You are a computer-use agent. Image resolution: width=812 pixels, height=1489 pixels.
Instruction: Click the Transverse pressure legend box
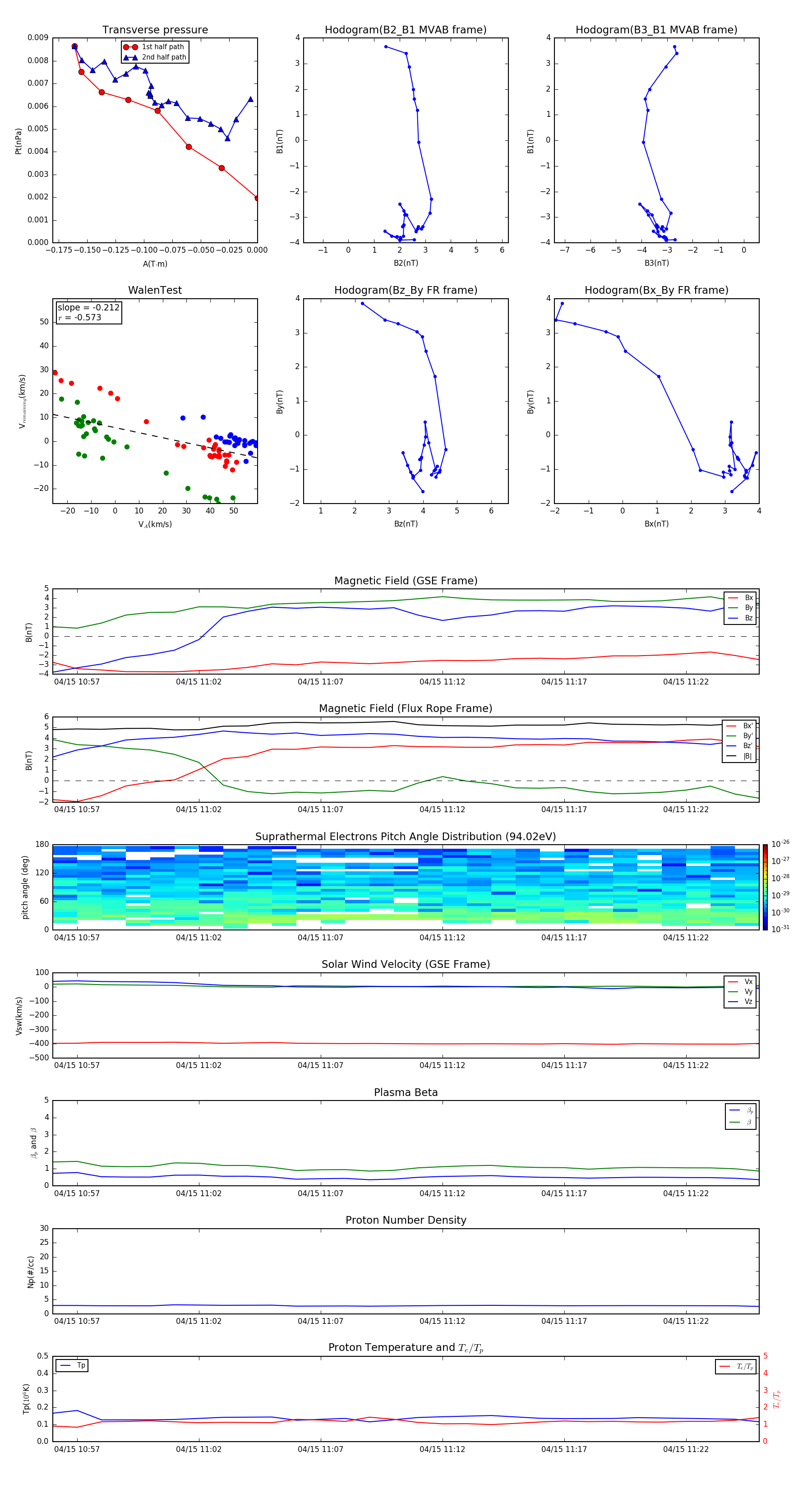coord(155,52)
